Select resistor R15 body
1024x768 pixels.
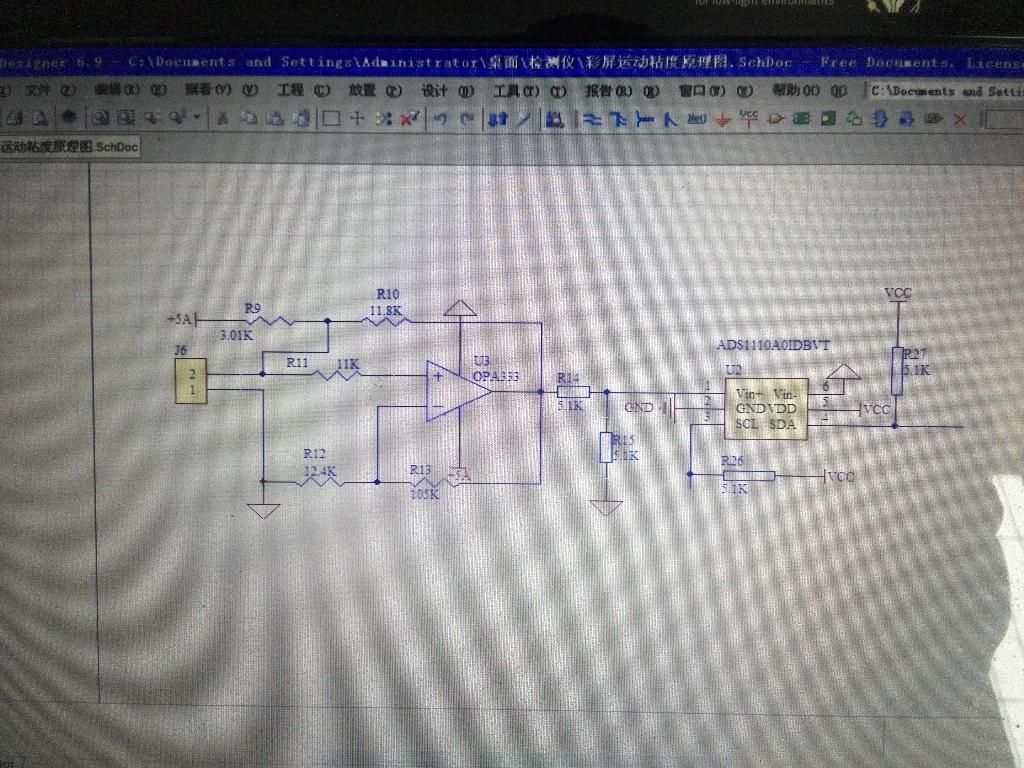point(606,447)
